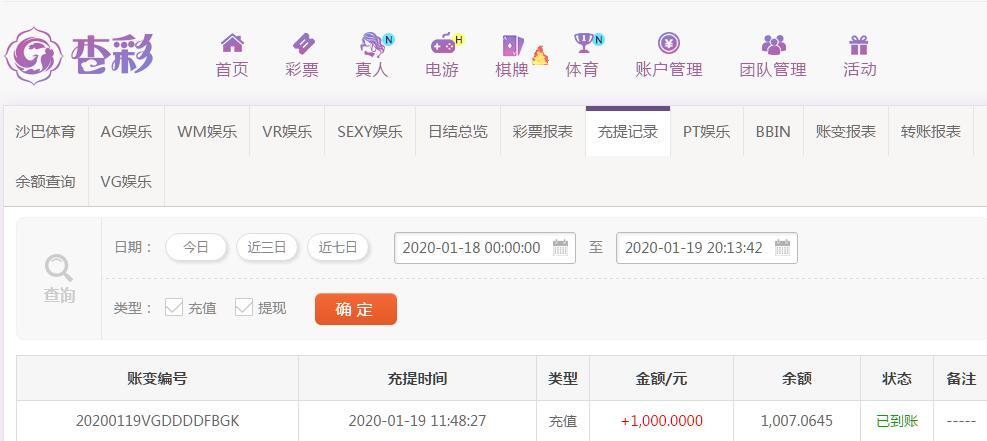The height and width of the screenshot is (441, 987).
Task: Switch to the 账变报表 tab
Action: [x=845, y=131]
